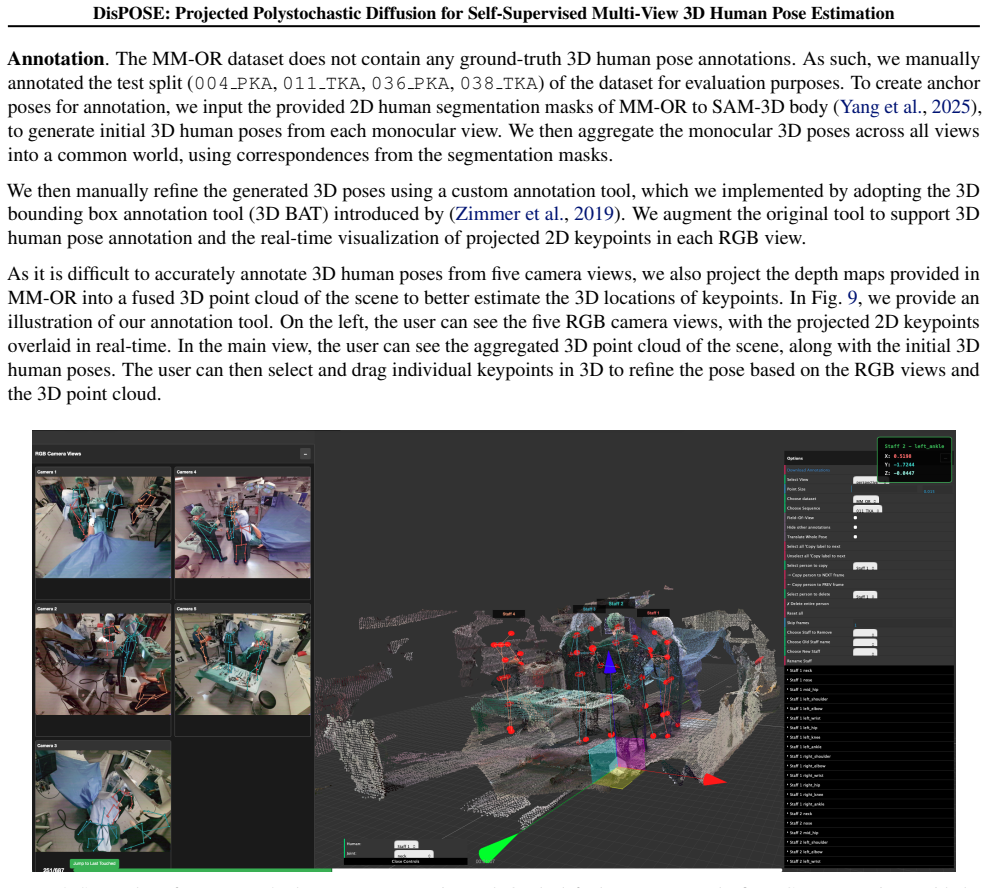Open the Choose dataset dropdown

[x=866, y=499]
